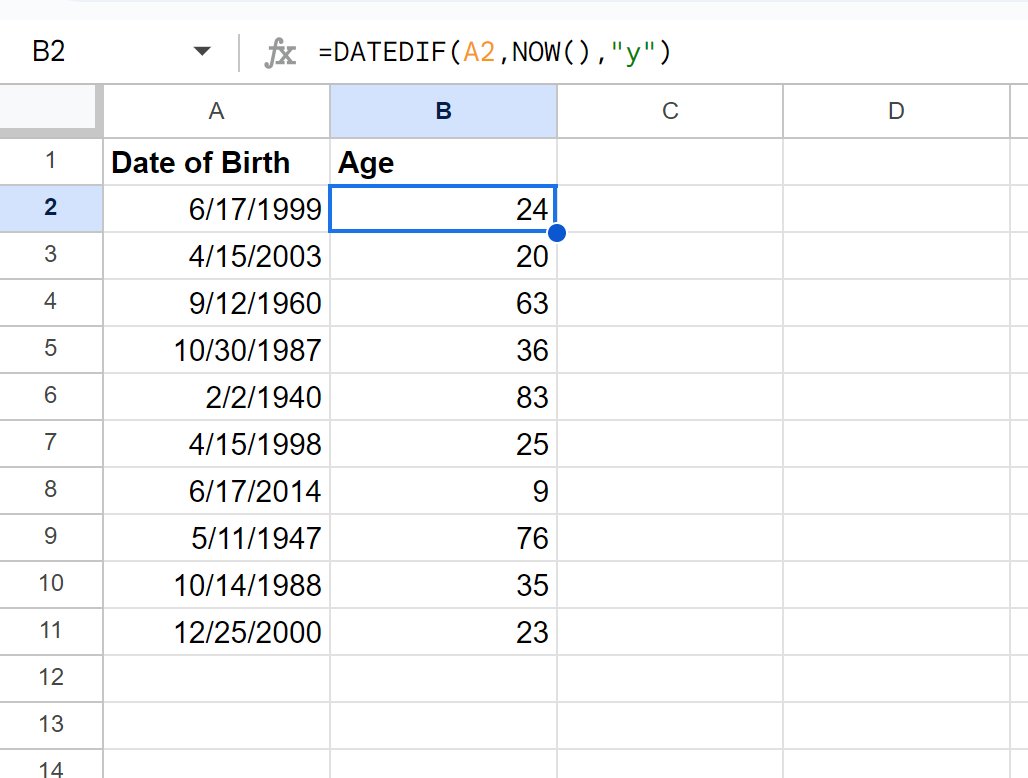Click the selected cell showing 24
Image resolution: width=1028 pixels, height=778 pixels.
click(x=443, y=209)
